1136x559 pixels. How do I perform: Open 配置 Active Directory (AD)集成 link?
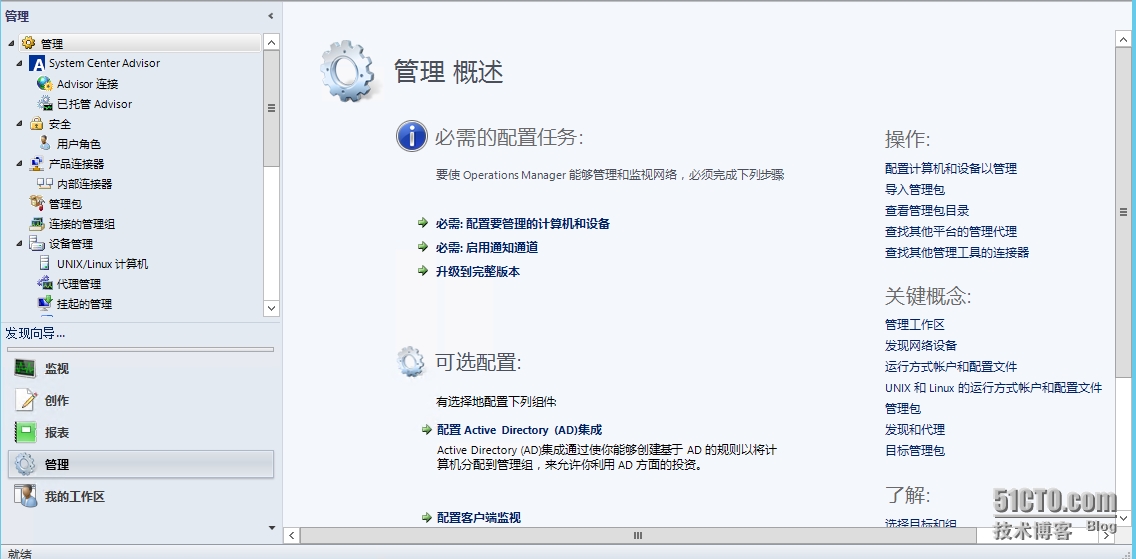[x=519, y=430]
